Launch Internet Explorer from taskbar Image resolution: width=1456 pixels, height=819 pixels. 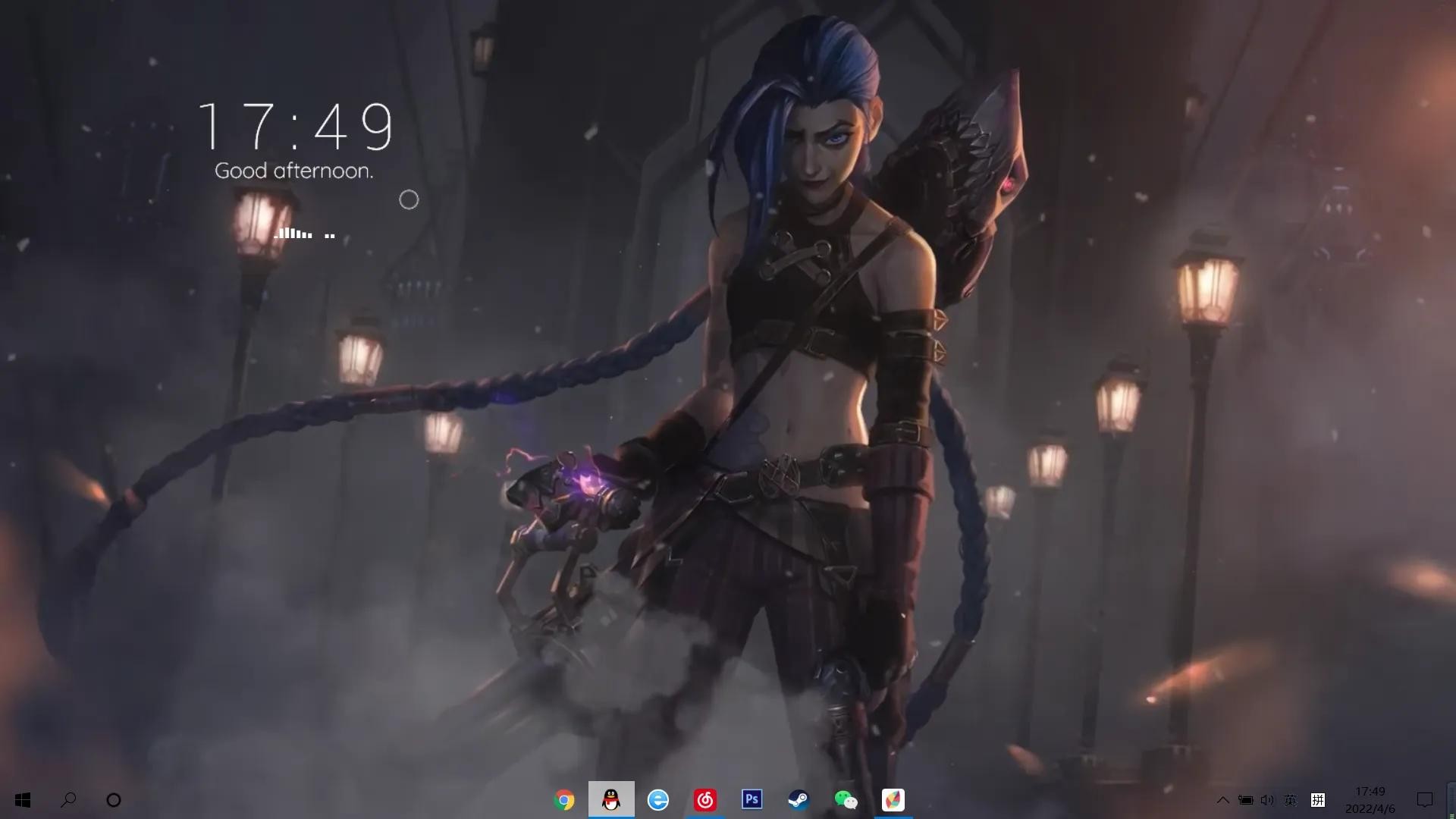[x=658, y=800]
